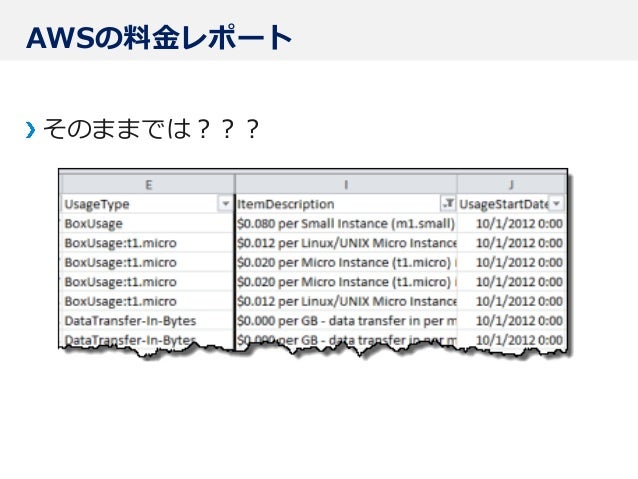
Task: Click the ItemDescription header cell
Action: [x=346, y=203]
